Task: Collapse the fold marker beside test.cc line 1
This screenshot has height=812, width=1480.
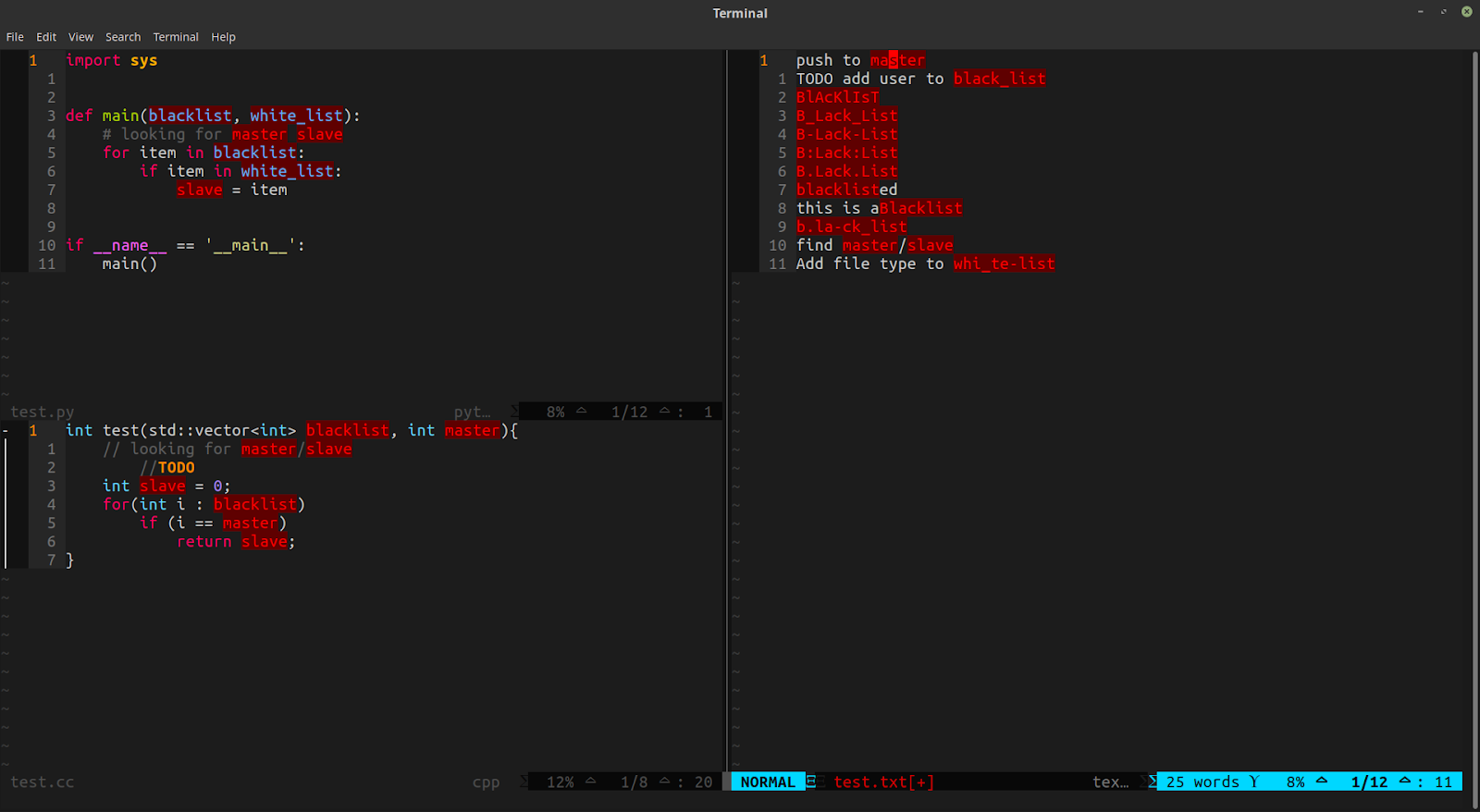Action: point(6,430)
